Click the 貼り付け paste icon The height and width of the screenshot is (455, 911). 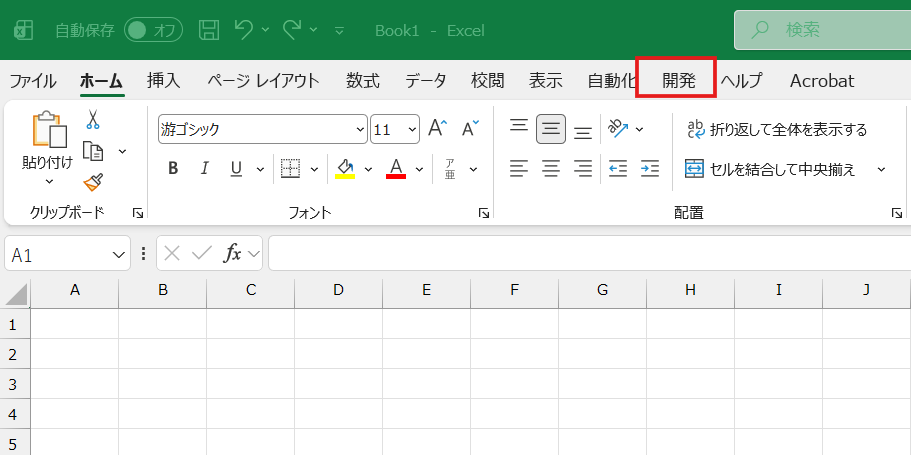(49, 130)
